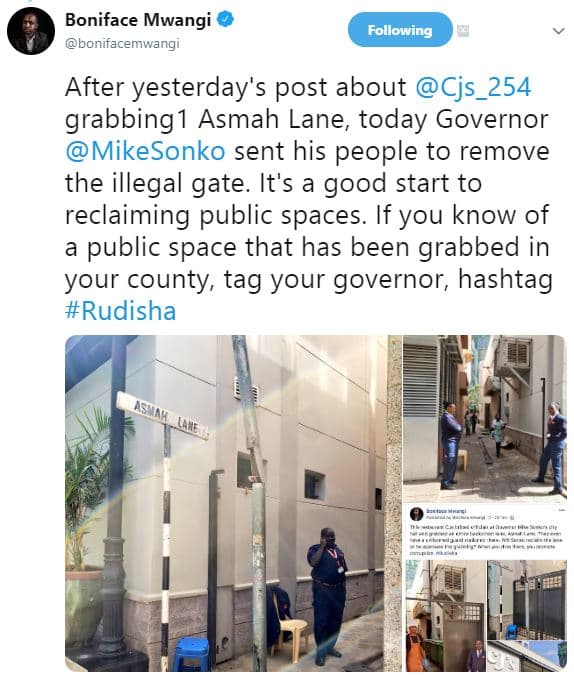Open the @bonifacemwangi handle
574x676 pixels.
coord(122,44)
